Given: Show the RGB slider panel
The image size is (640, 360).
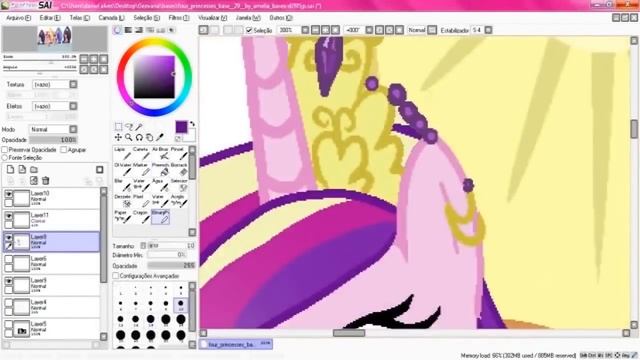Looking at the screenshot, I should (128, 30).
